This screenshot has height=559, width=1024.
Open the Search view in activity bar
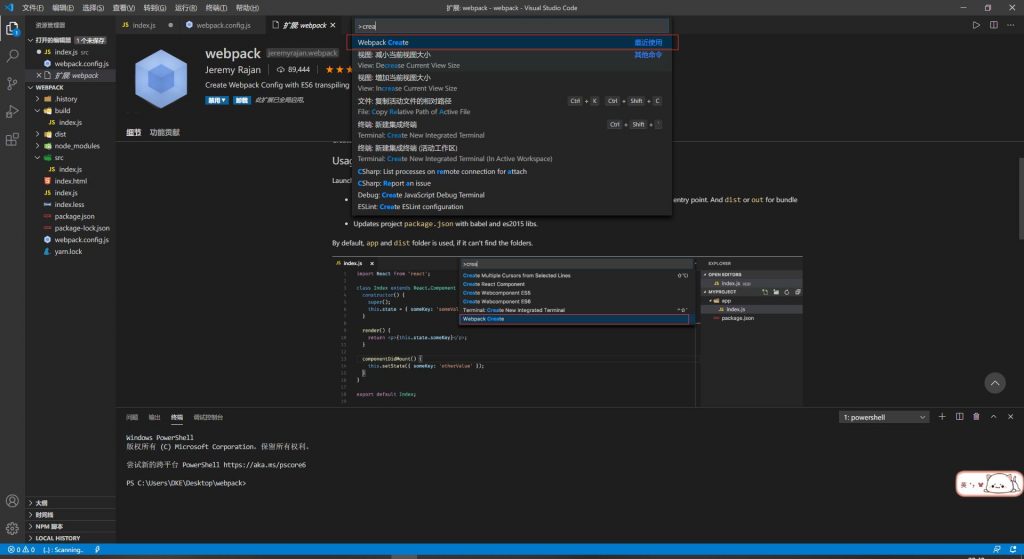point(13,56)
